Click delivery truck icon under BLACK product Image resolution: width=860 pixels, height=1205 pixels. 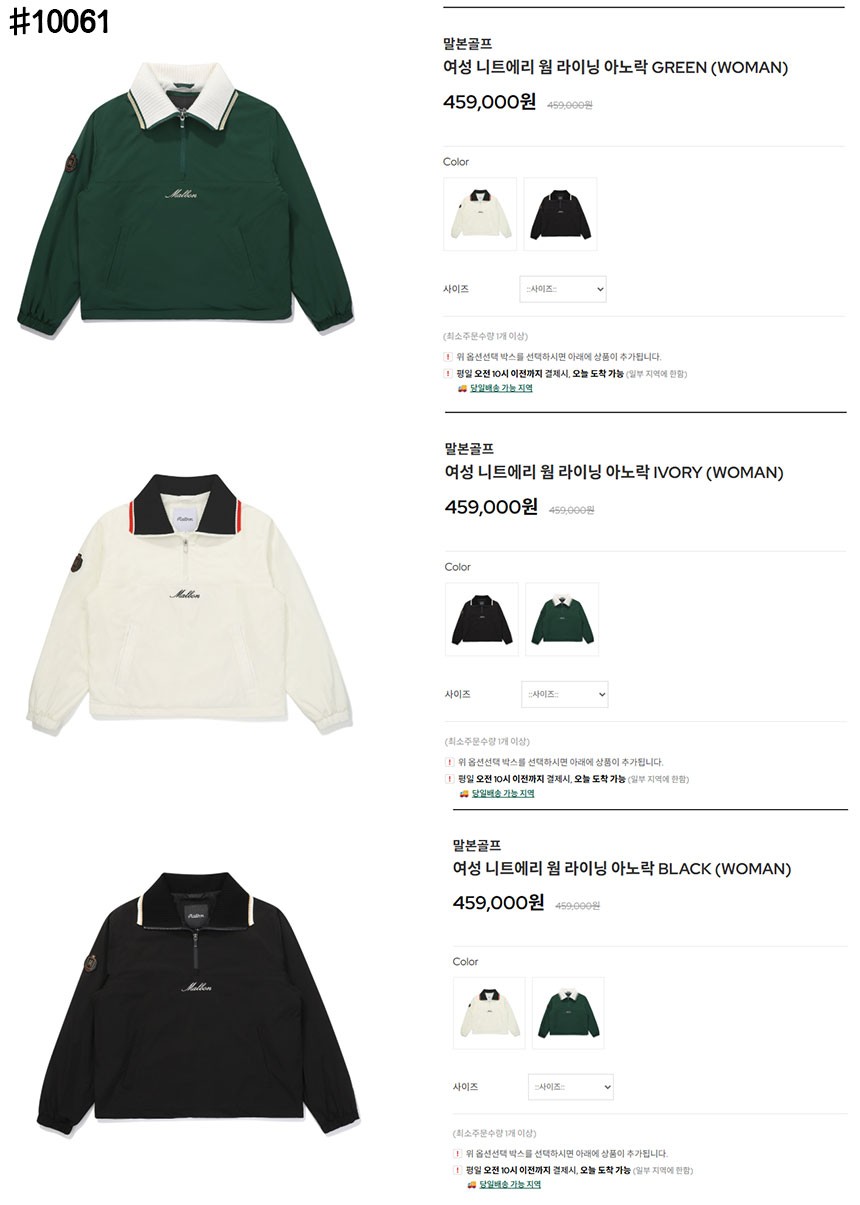click(471, 1184)
